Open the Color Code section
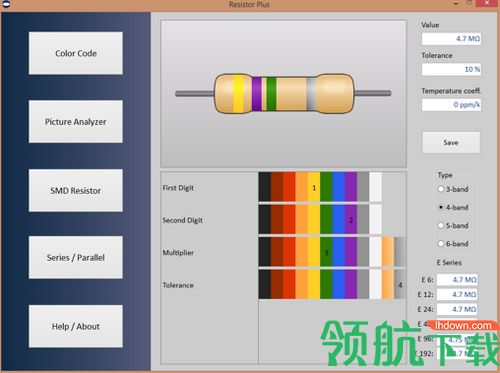 pyautogui.click(x=76, y=53)
